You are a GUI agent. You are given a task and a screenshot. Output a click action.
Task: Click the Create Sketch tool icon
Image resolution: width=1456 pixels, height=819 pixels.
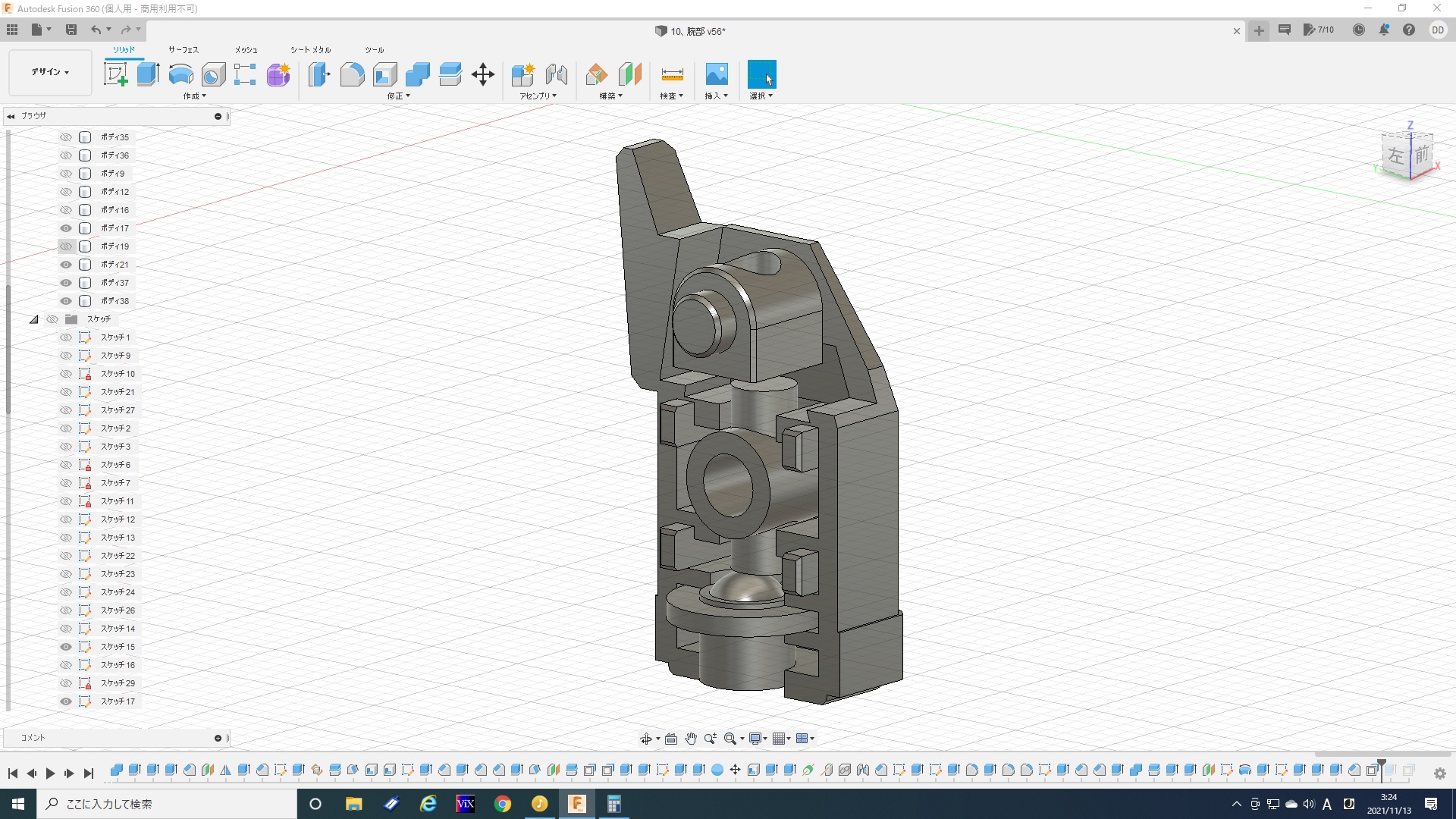point(115,74)
